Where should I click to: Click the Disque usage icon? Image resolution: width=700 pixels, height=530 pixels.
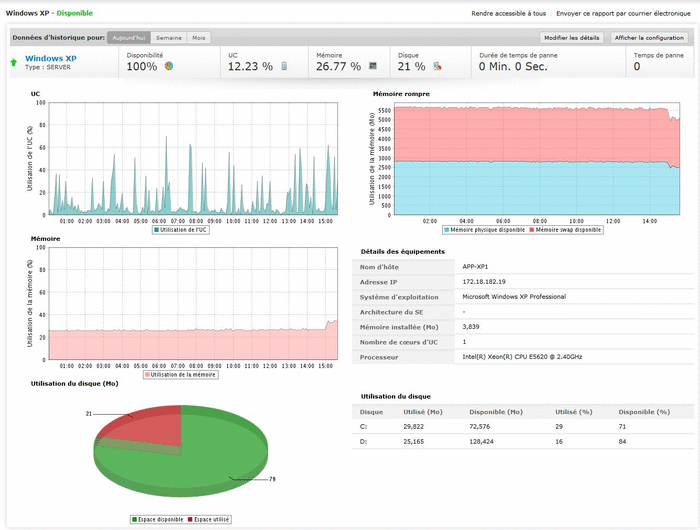pyautogui.click(x=438, y=66)
